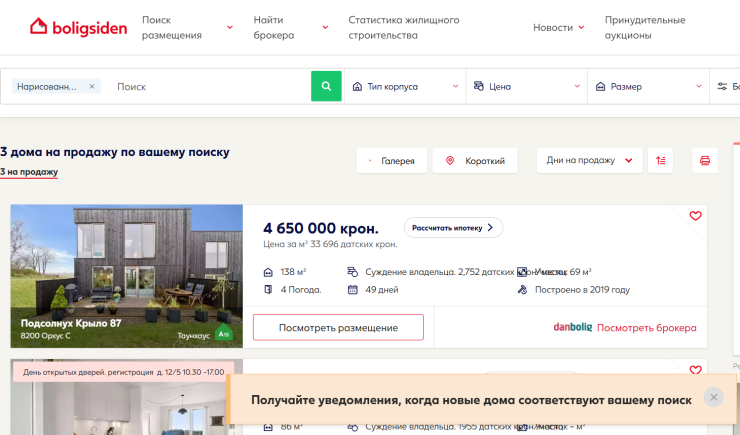Switch to Короткий map view
740x435 pixels.
(x=475, y=161)
